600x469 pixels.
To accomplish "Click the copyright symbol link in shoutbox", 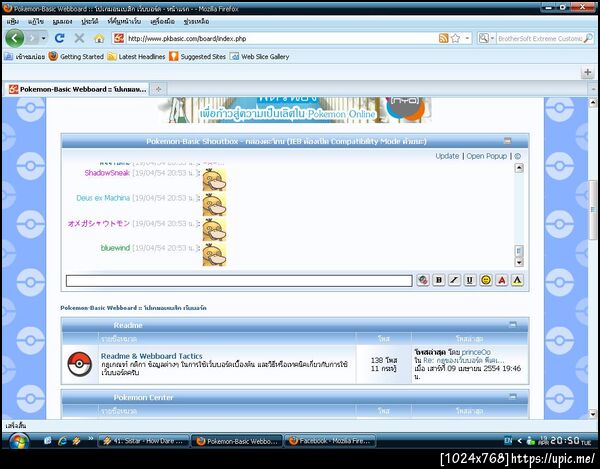I will point(517,156).
